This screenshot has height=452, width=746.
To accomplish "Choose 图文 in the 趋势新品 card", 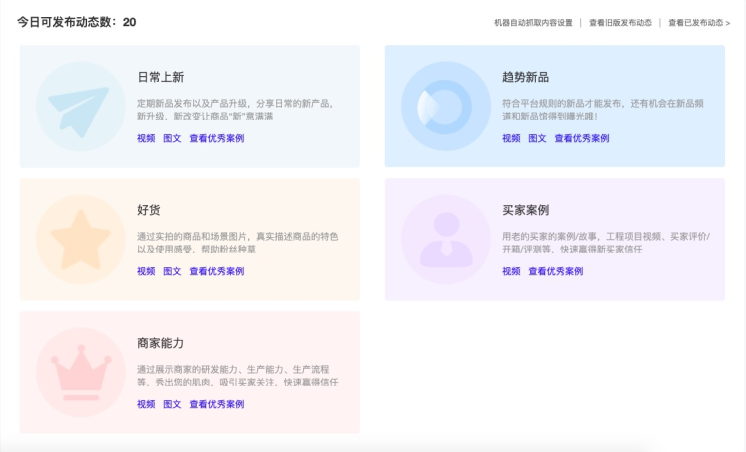I will (x=537, y=139).
